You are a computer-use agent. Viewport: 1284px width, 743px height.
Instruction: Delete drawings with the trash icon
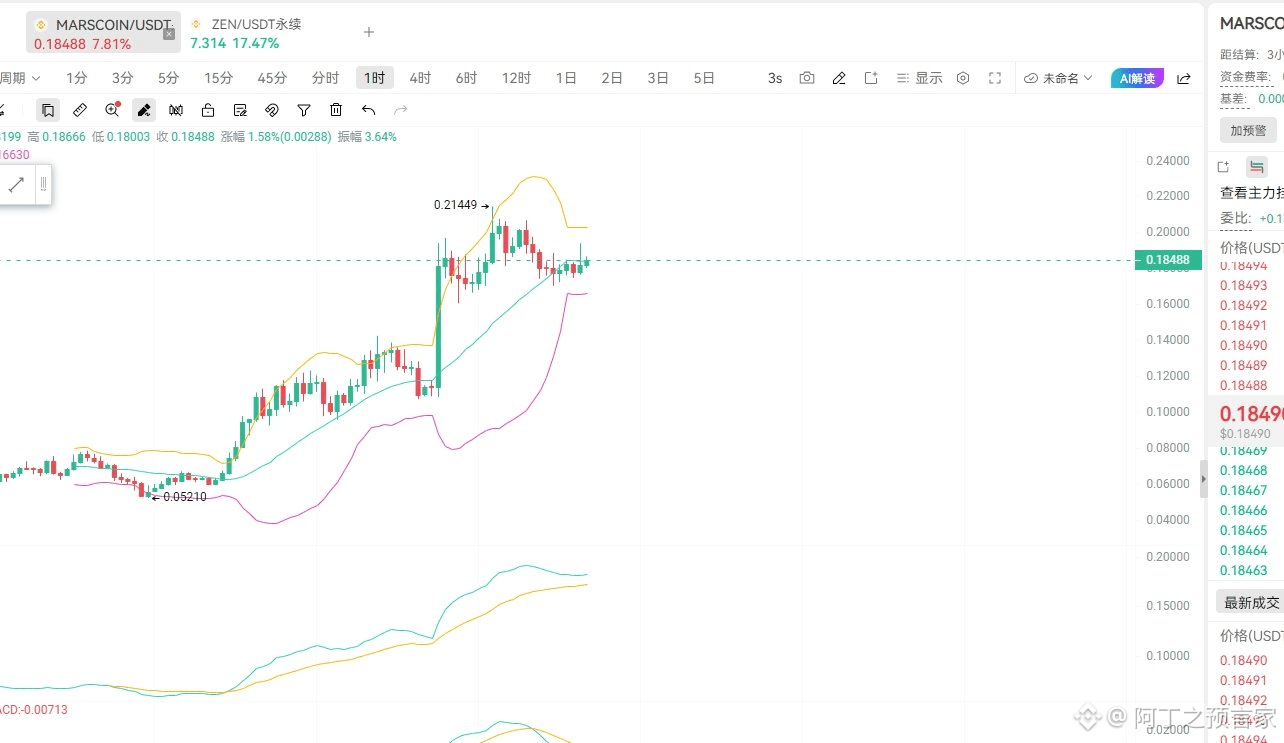(336, 110)
